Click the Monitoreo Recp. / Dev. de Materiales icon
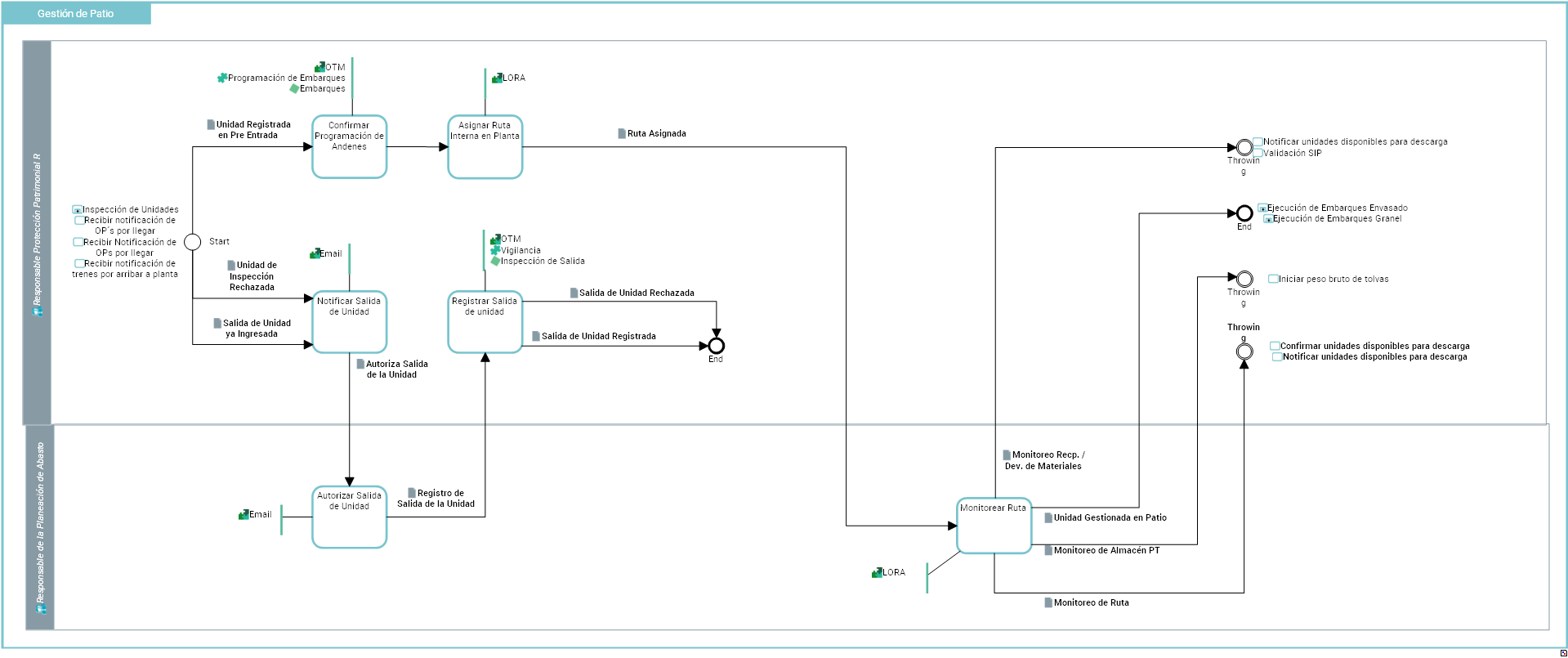The width and height of the screenshot is (1568, 658). point(1007,454)
